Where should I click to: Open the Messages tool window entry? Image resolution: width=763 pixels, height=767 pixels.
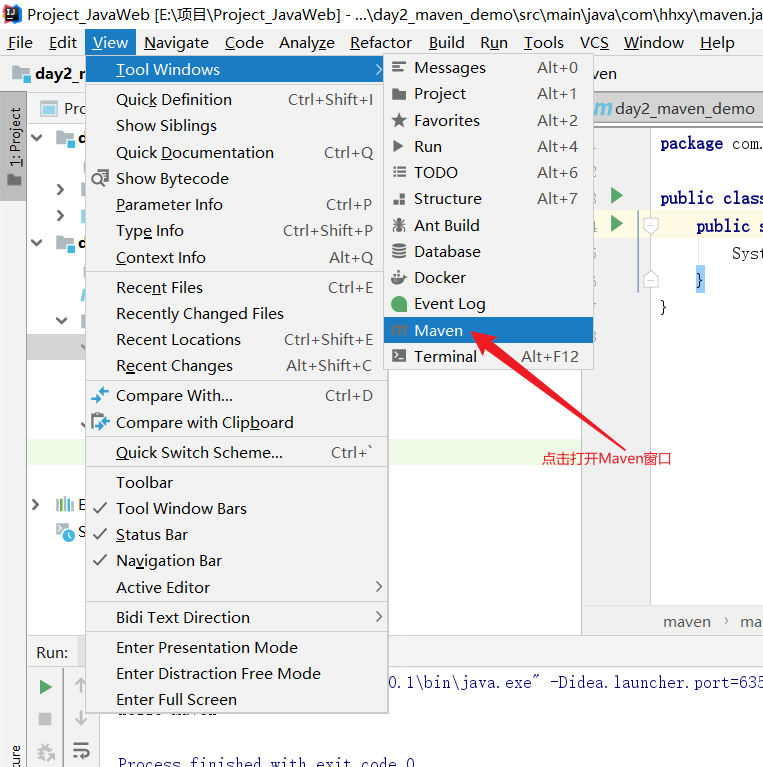tap(488, 68)
